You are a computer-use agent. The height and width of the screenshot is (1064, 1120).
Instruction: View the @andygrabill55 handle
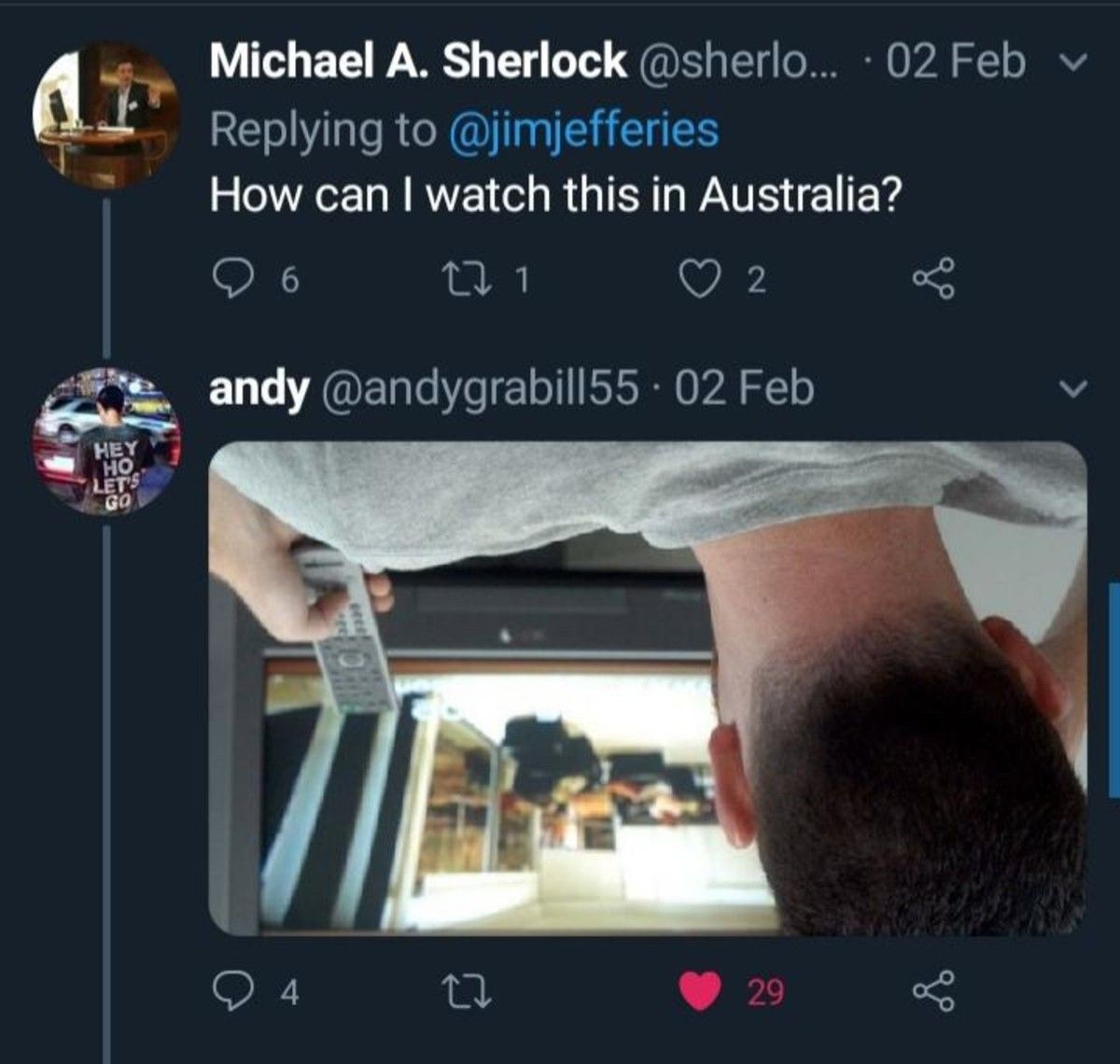tap(480, 388)
